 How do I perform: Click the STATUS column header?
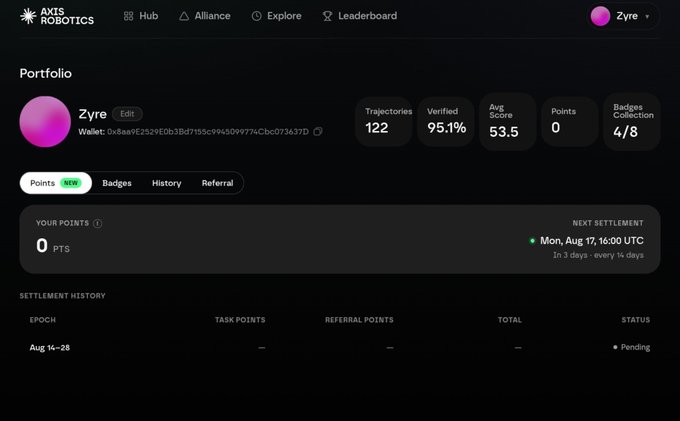tap(636, 320)
